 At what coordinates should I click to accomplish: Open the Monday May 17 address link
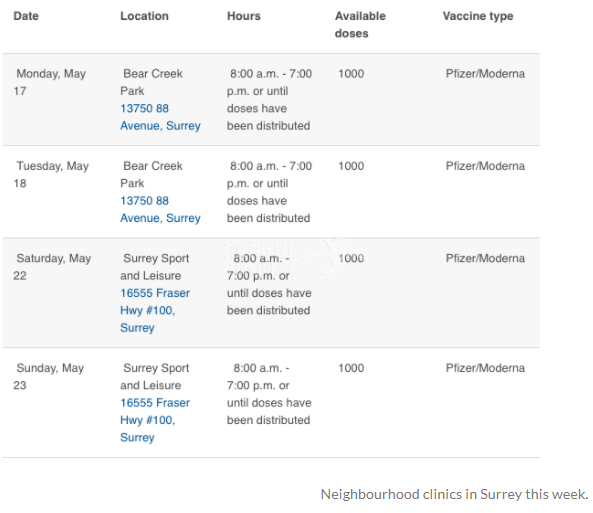point(160,117)
